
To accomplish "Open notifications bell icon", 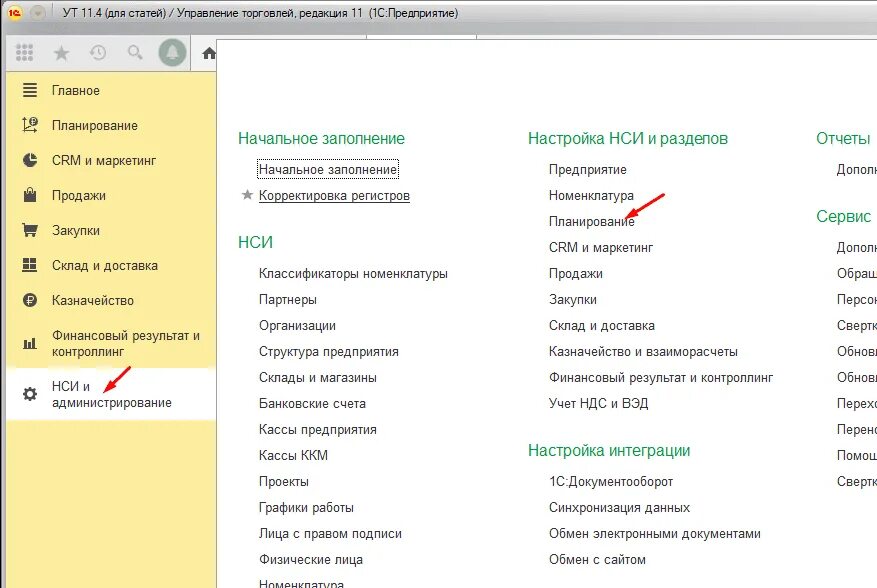I will tap(172, 53).
